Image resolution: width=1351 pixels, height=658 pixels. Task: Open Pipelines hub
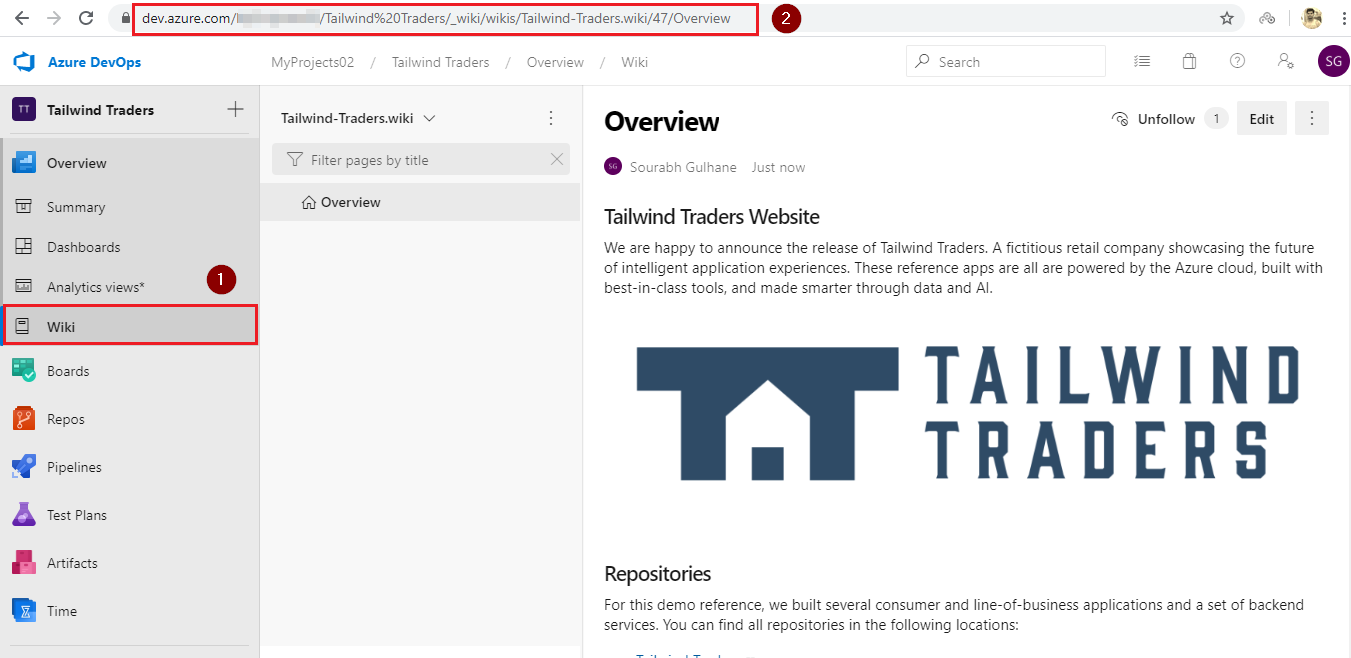(x=129, y=467)
